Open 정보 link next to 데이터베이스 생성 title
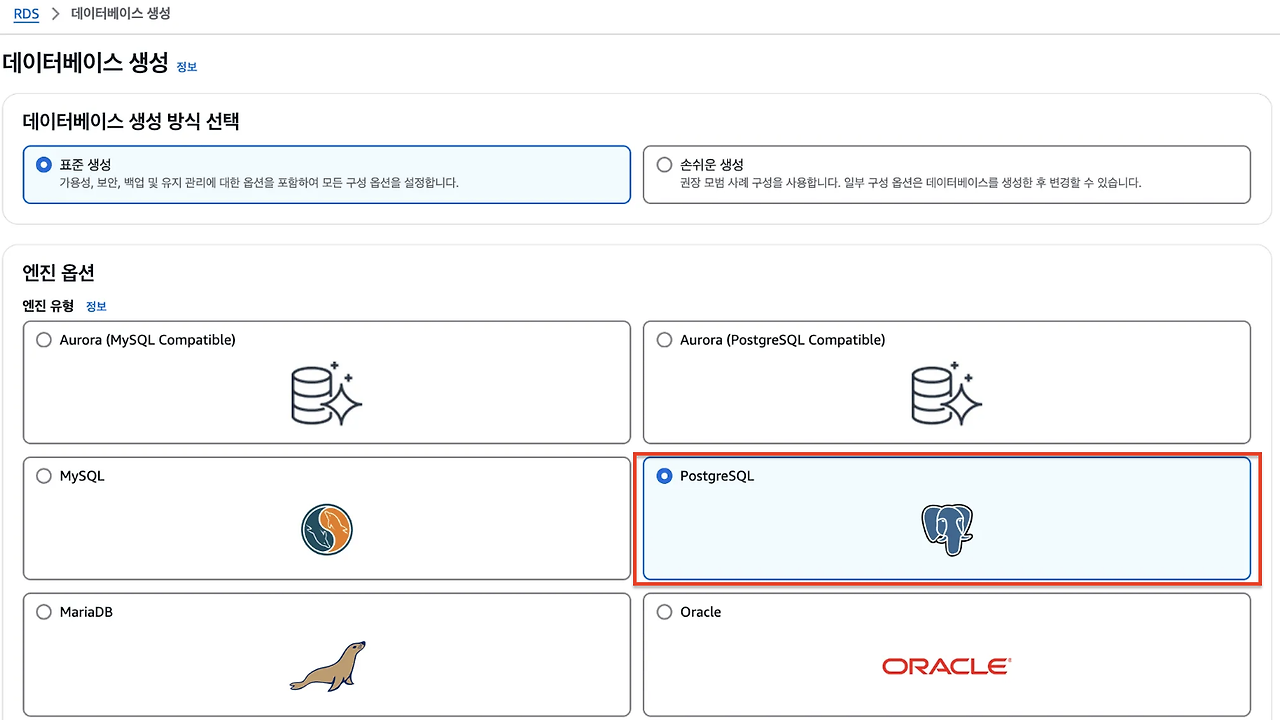Image resolution: width=1280 pixels, height=720 pixels. point(187,67)
